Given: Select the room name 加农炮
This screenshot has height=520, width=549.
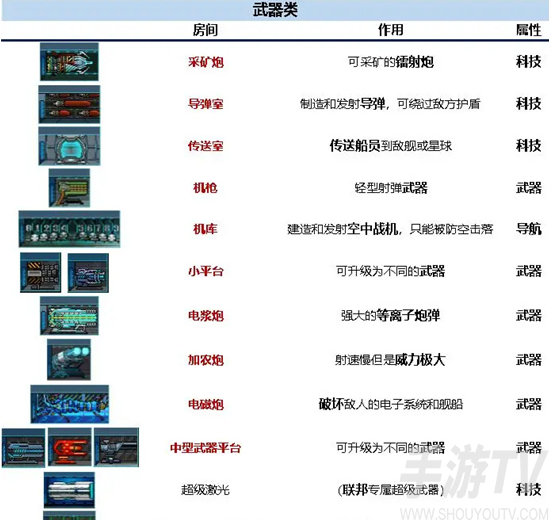Looking at the screenshot, I should pyautogui.click(x=206, y=360).
